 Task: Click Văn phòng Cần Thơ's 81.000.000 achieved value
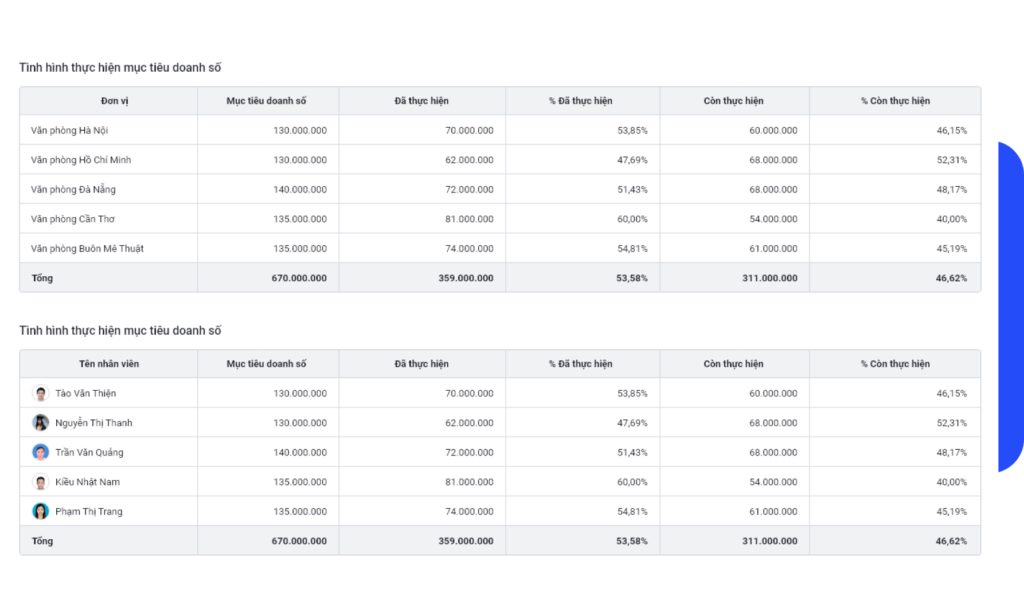[469, 219]
